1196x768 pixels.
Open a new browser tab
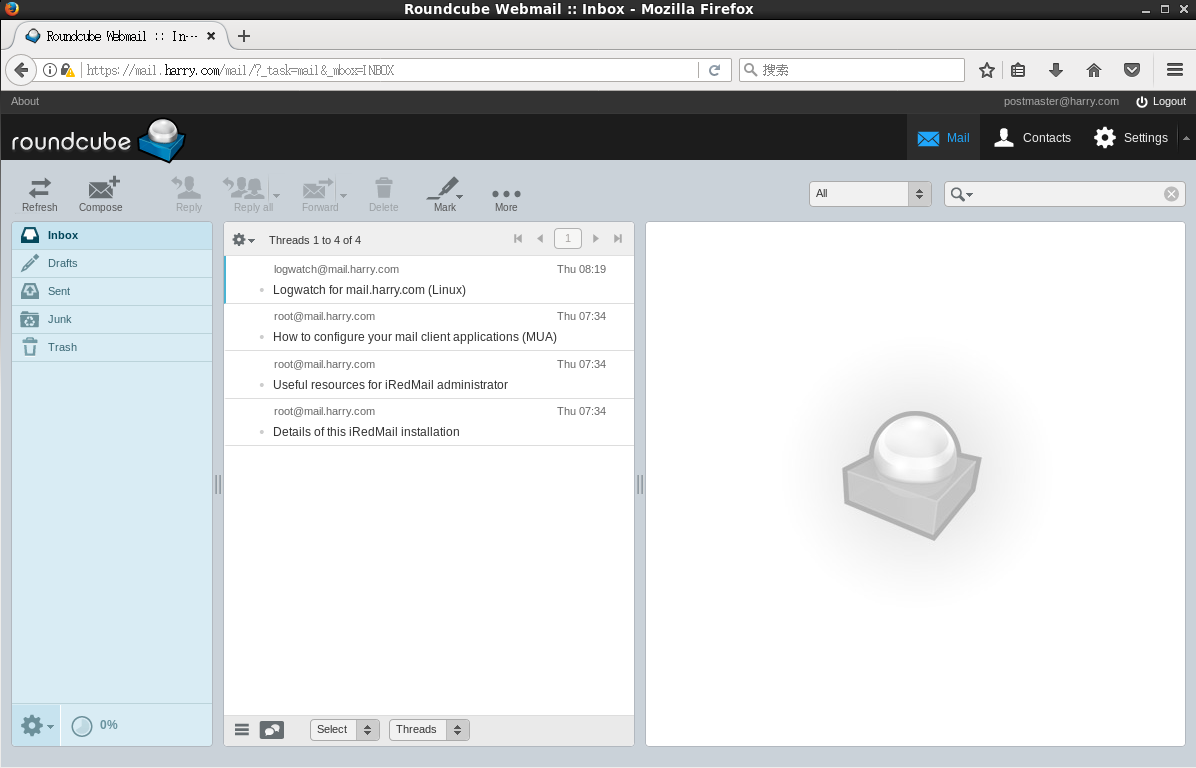tap(243, 36)
